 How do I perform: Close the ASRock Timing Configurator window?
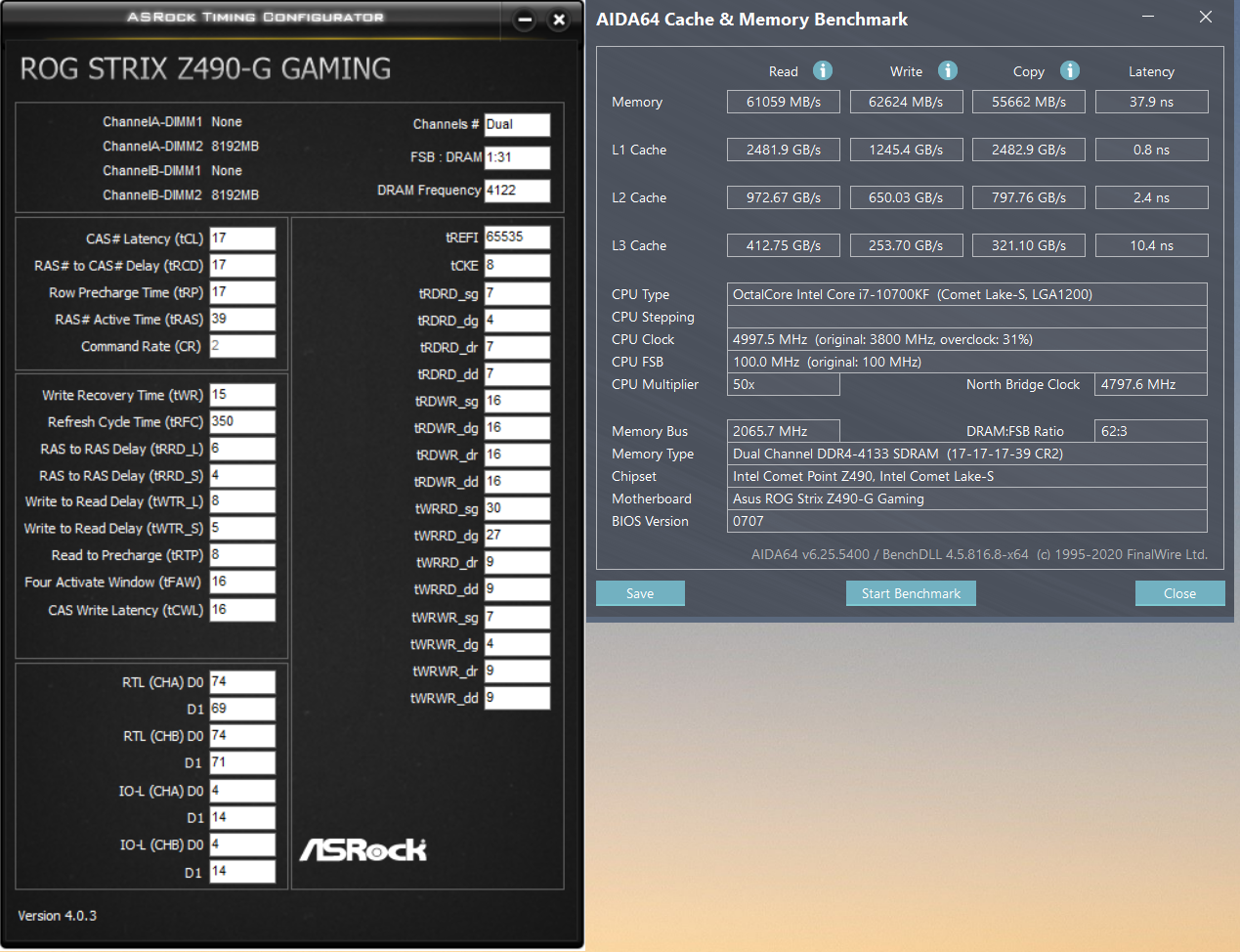coord(559,20)
